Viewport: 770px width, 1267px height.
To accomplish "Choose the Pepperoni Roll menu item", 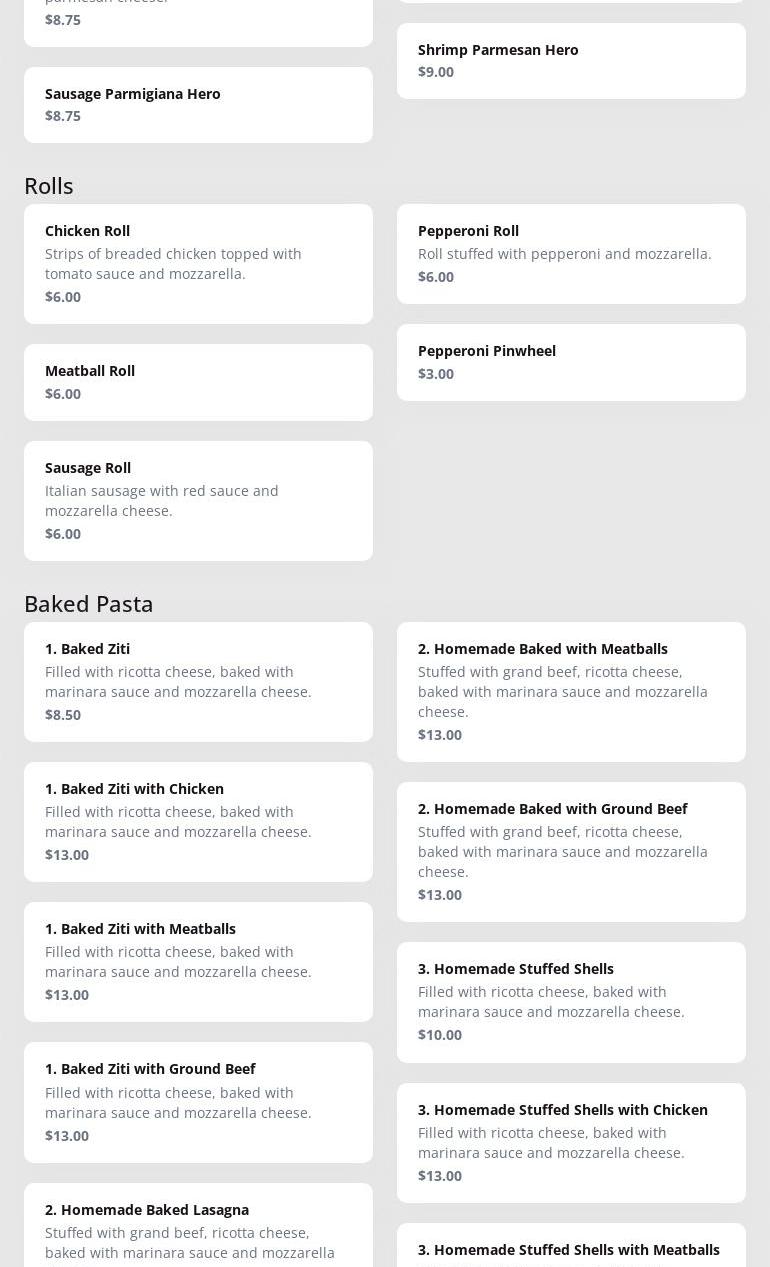I will click(x=571, y=253).
